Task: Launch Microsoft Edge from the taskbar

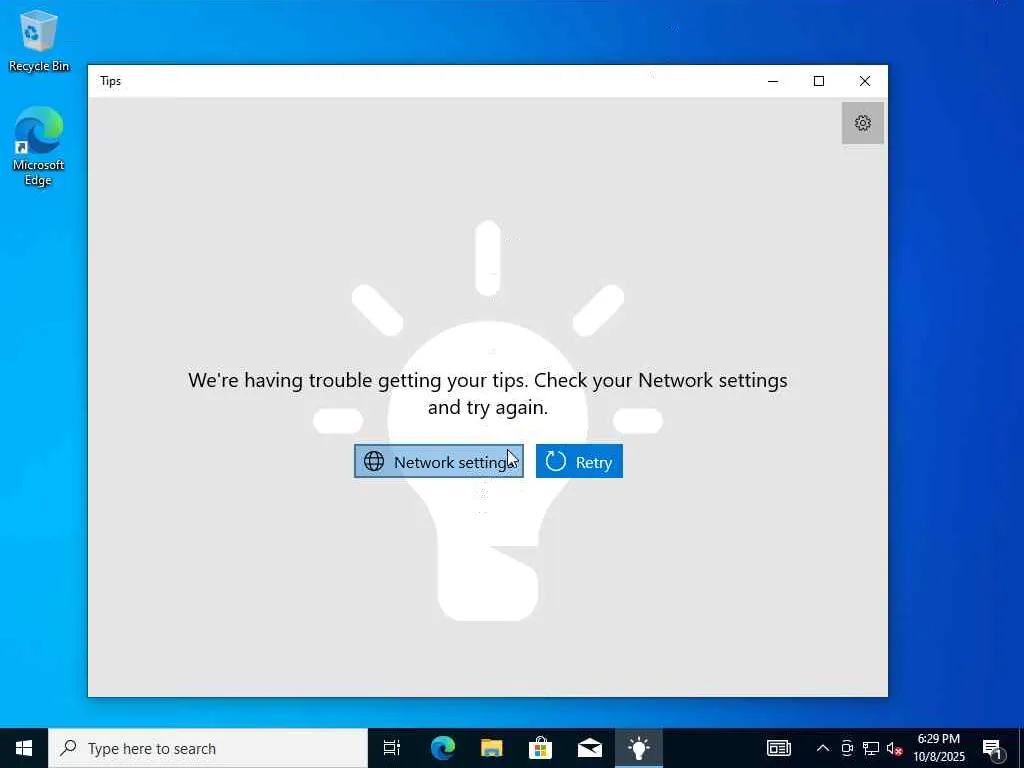Action: pyautogui.click(x=442, y=748)
